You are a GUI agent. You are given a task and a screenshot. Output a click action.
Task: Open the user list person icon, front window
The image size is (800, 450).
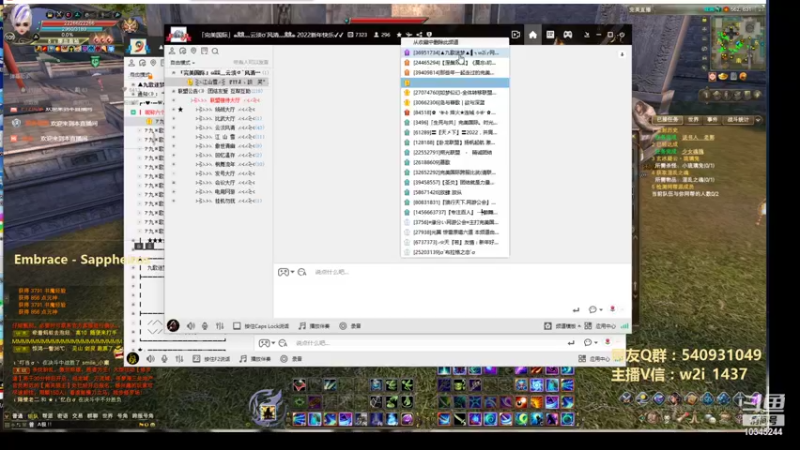point(172,51)
